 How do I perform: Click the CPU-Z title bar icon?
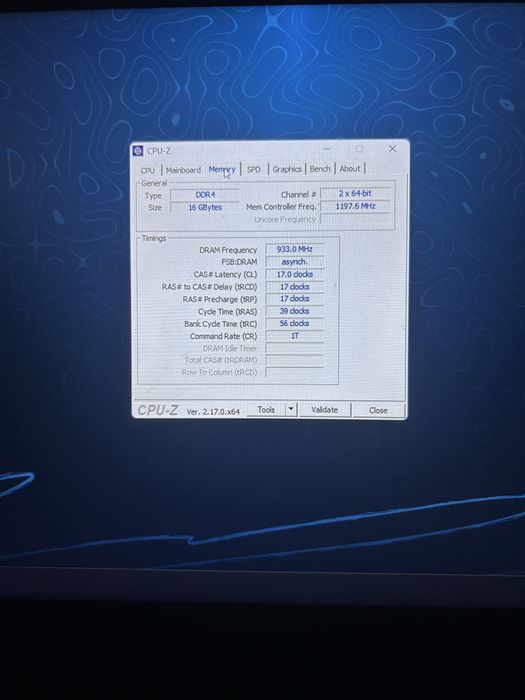[138, 151]
